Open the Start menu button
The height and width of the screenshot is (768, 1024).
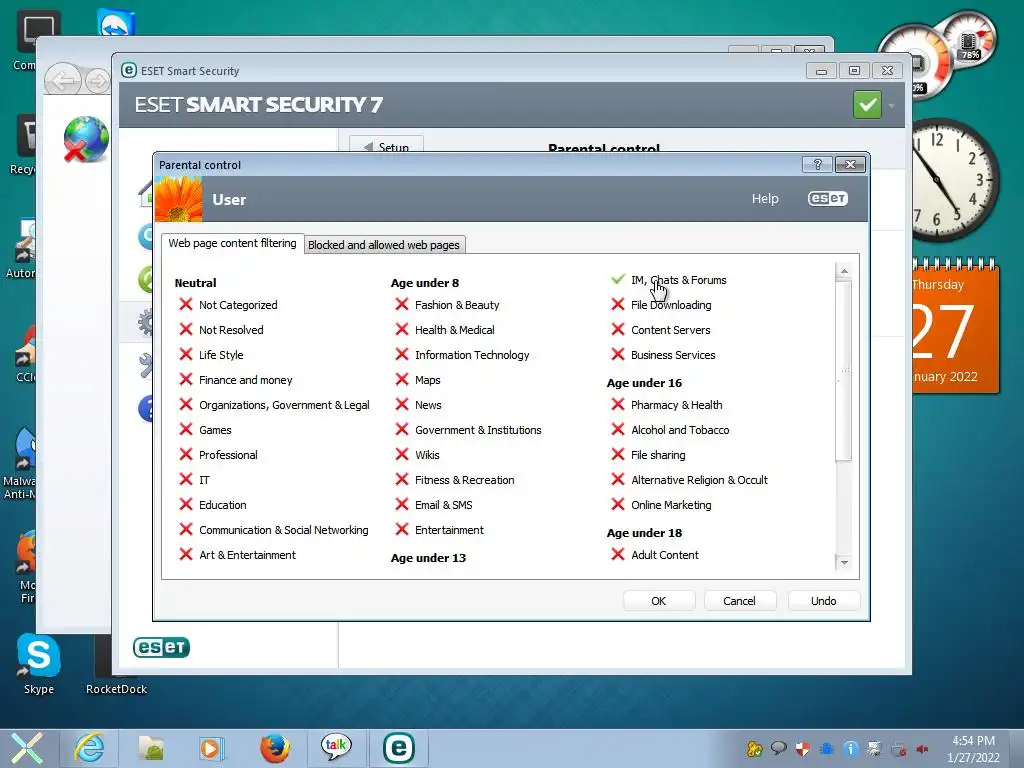27,748
